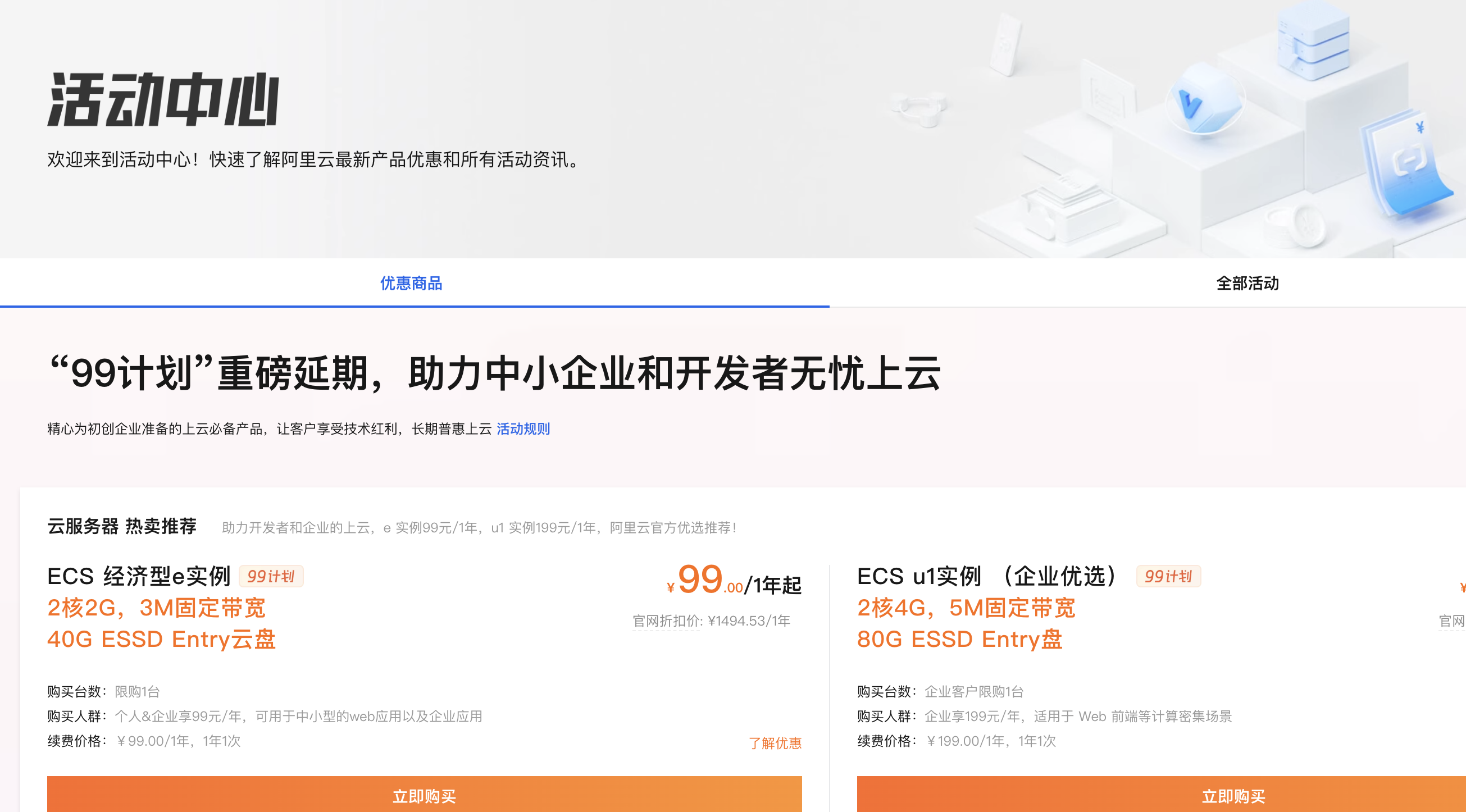Click 2核4G, 5M固定带宽 spec text
Image resolution: width=1466 pixels, height=812 pixels.
click(x=966, y=608)
